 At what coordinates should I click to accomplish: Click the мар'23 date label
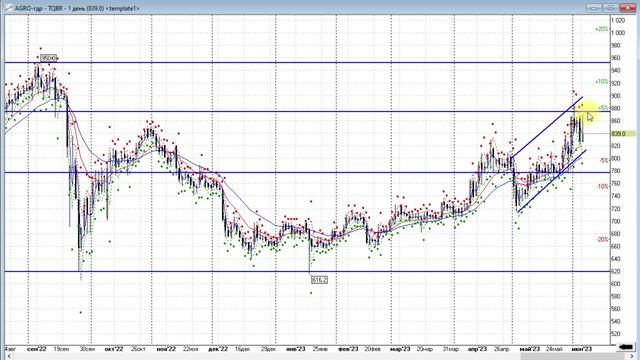(x=400, y=349)
